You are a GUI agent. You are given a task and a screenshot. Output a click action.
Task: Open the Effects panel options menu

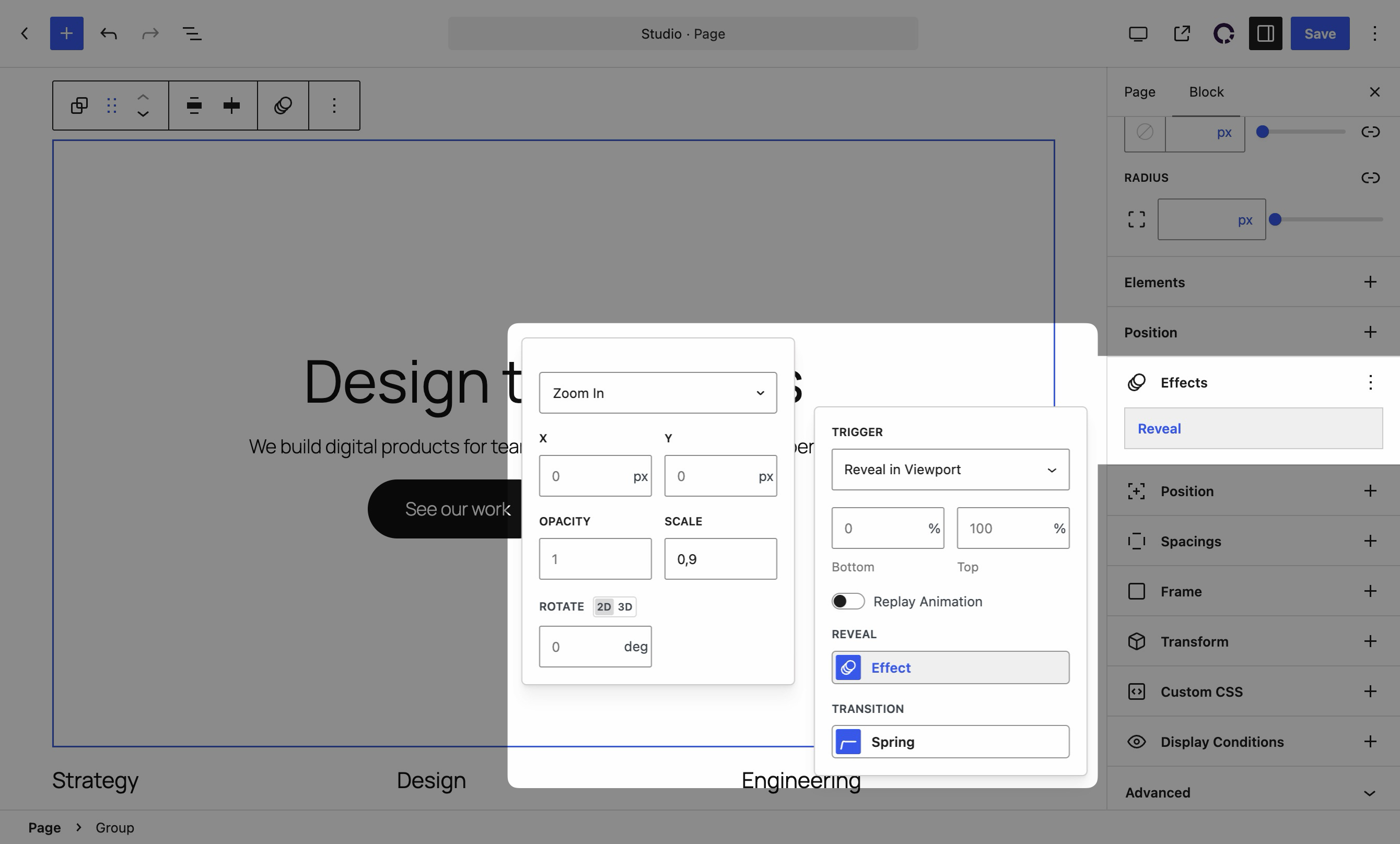tap(1370, 382)
